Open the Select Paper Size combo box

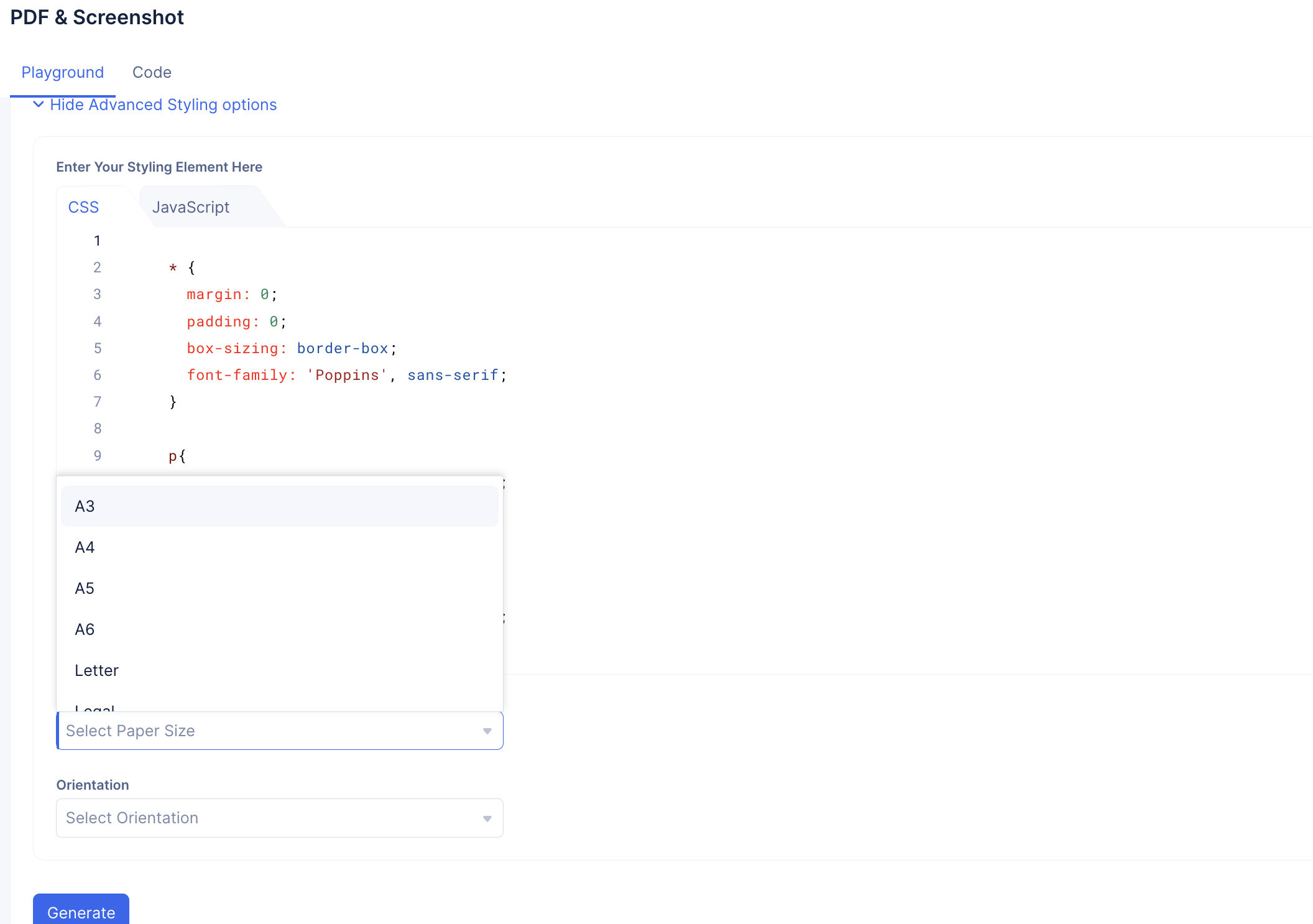[274, 731]
